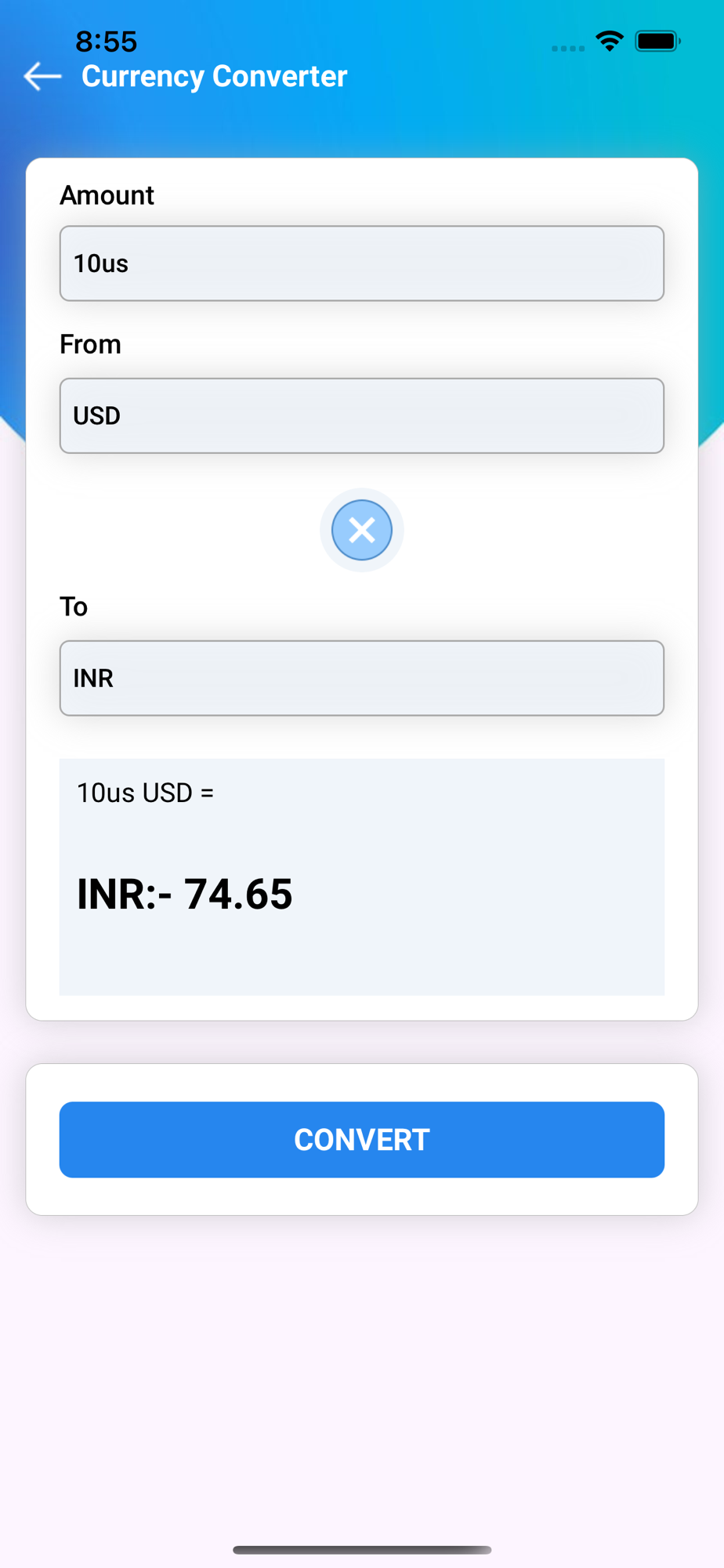Select the '10us USD =' result text
Screen dimensions: 724x1568
point(145,793)
